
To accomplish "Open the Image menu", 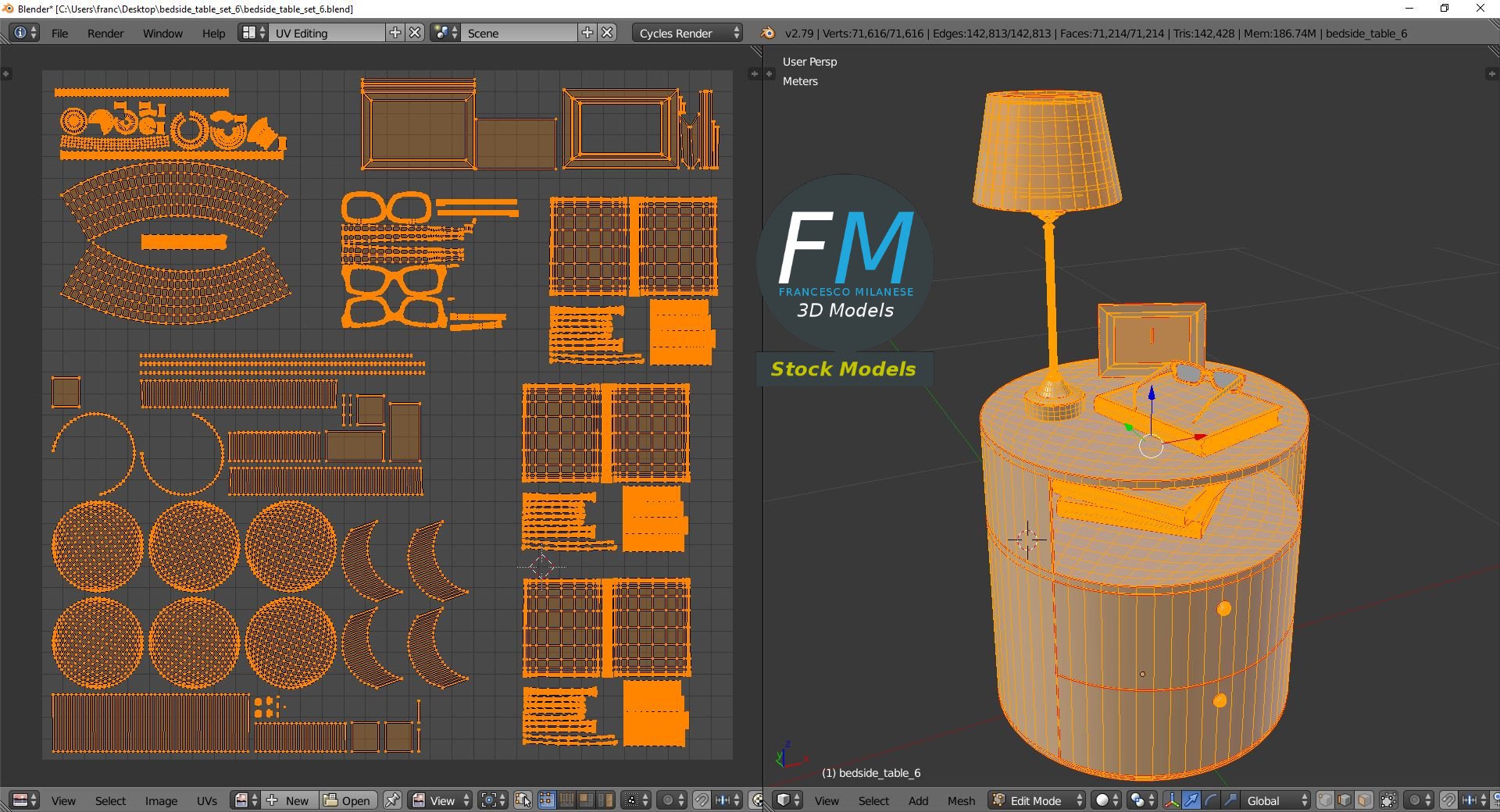I will [161, 801].
